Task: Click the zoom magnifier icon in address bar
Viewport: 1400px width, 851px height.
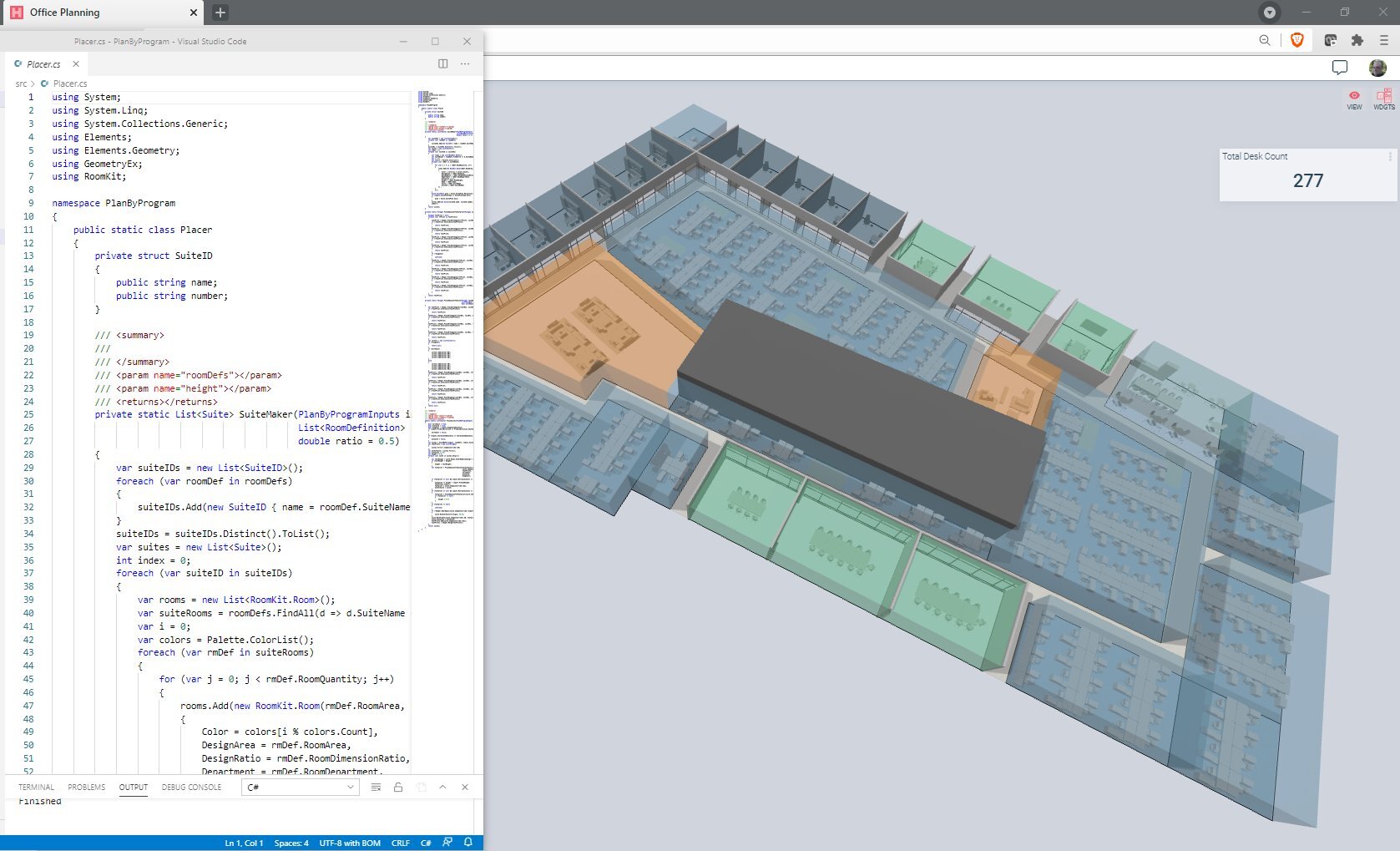Action: 1265,40
